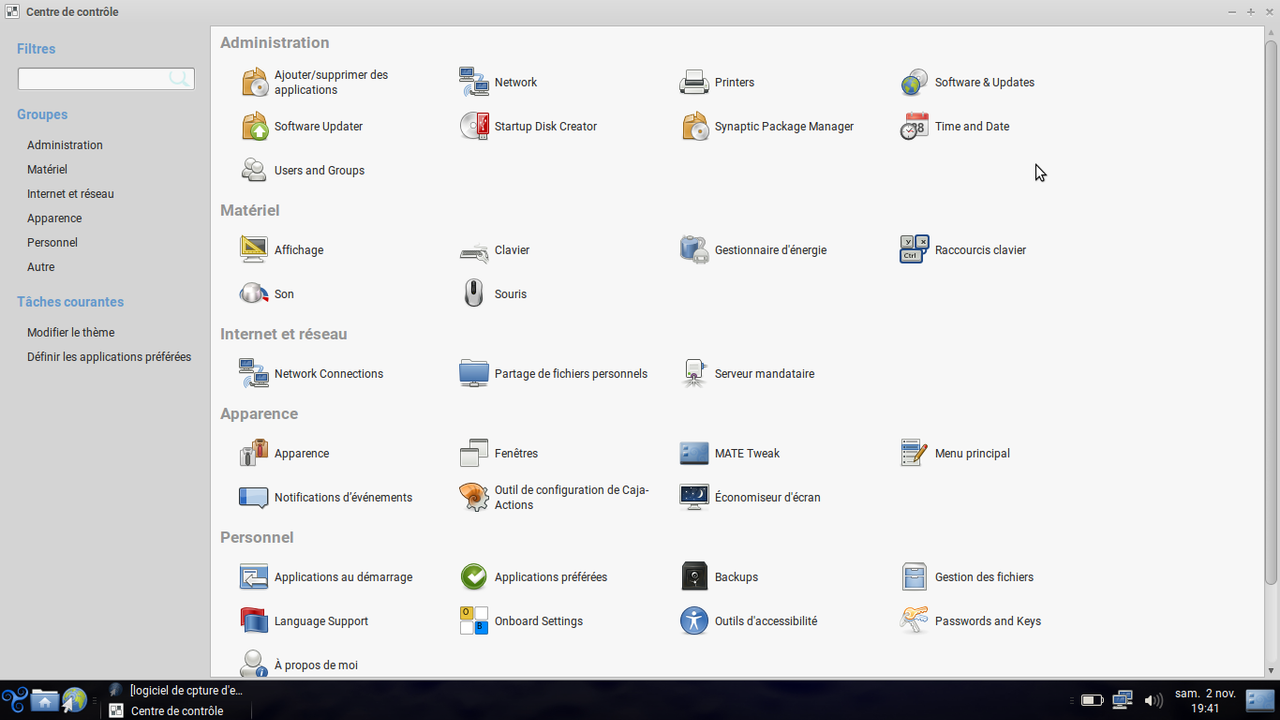
Task: Open Économiseur d'écran settings
Action: (x=750, y=498)
